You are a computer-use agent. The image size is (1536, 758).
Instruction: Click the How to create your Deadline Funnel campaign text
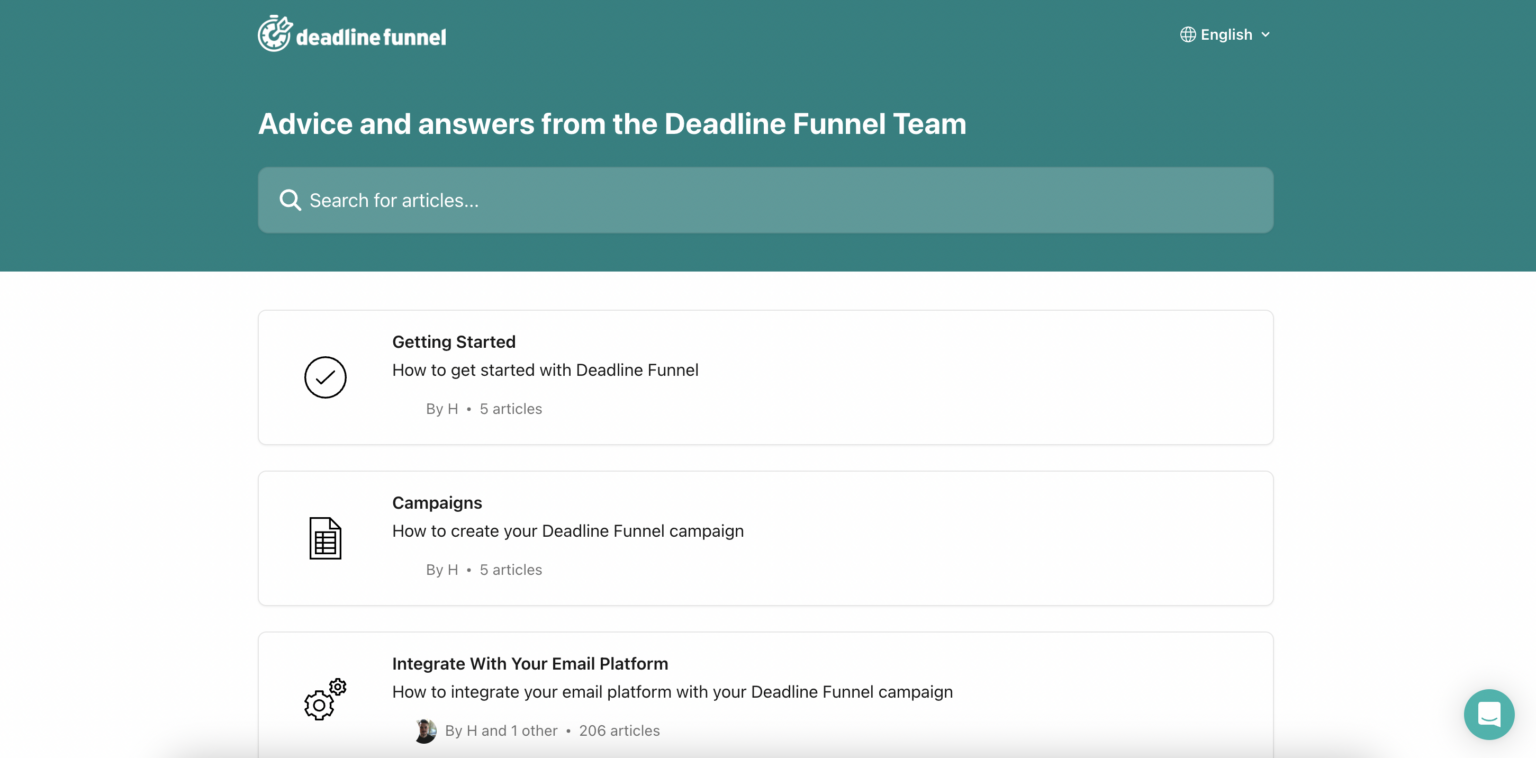coord(568,531)
